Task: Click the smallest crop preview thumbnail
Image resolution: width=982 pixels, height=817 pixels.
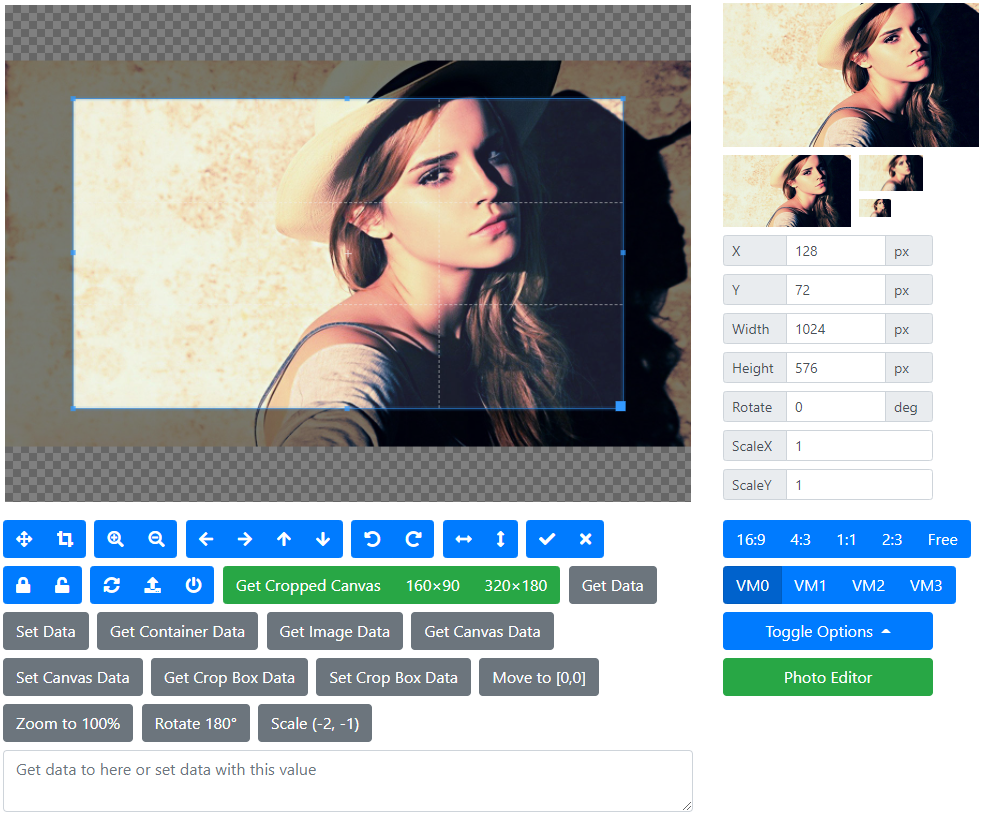Action: [x=874, y=208]
